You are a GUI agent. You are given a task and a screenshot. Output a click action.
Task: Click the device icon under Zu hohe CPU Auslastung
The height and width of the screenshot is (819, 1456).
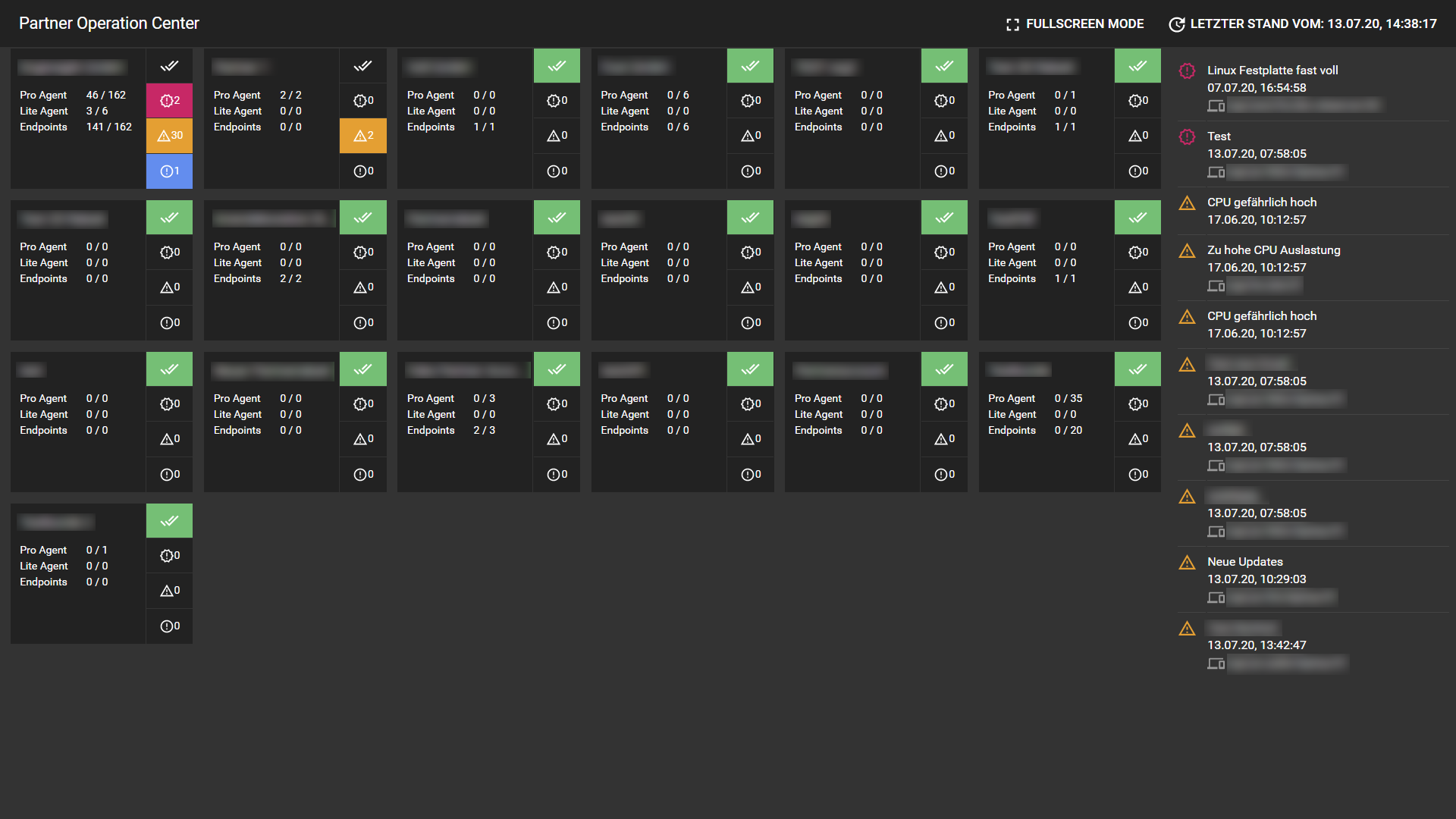(x=1216, y=286)
